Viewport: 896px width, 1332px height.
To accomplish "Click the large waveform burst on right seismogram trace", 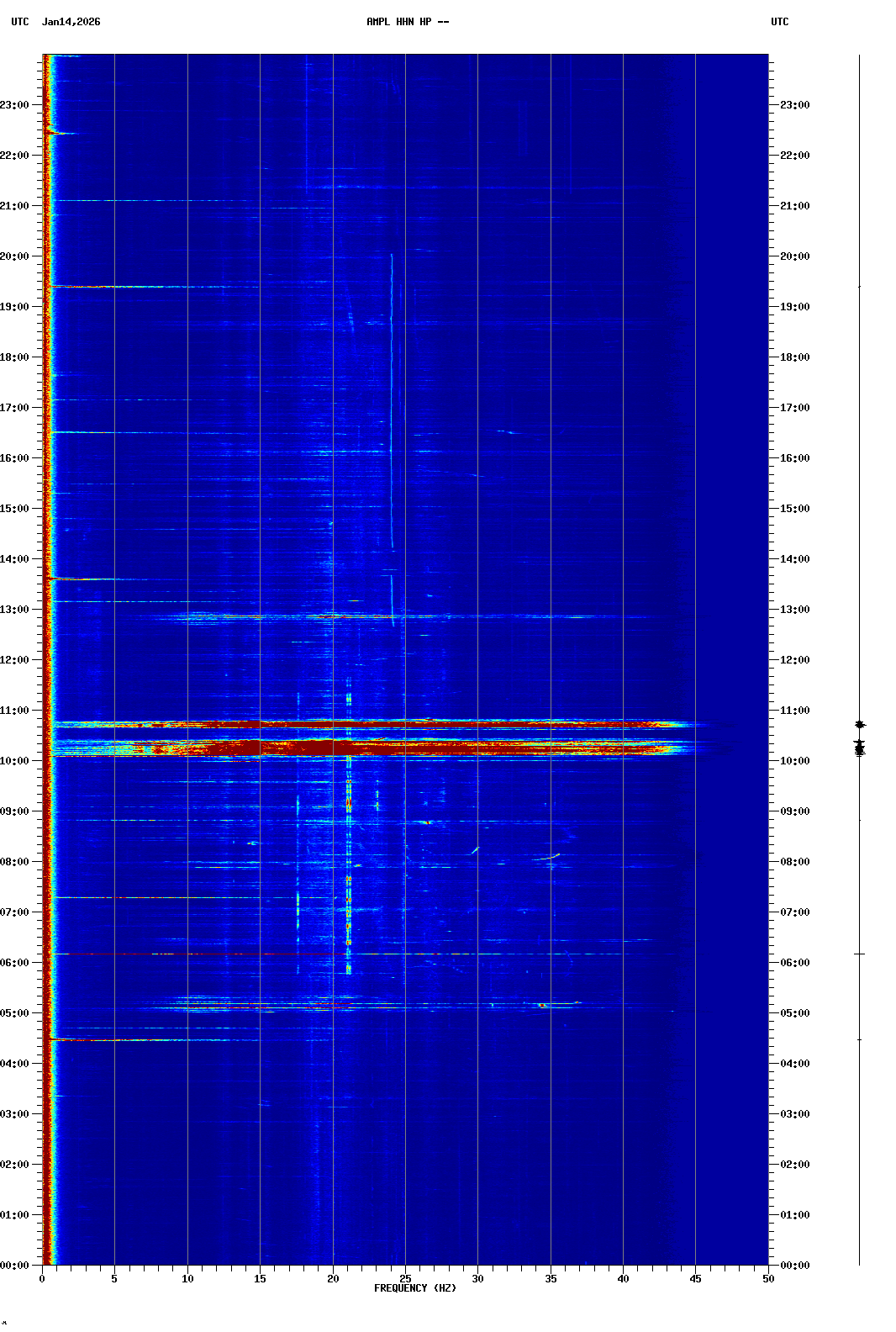I will coord(859,747).
